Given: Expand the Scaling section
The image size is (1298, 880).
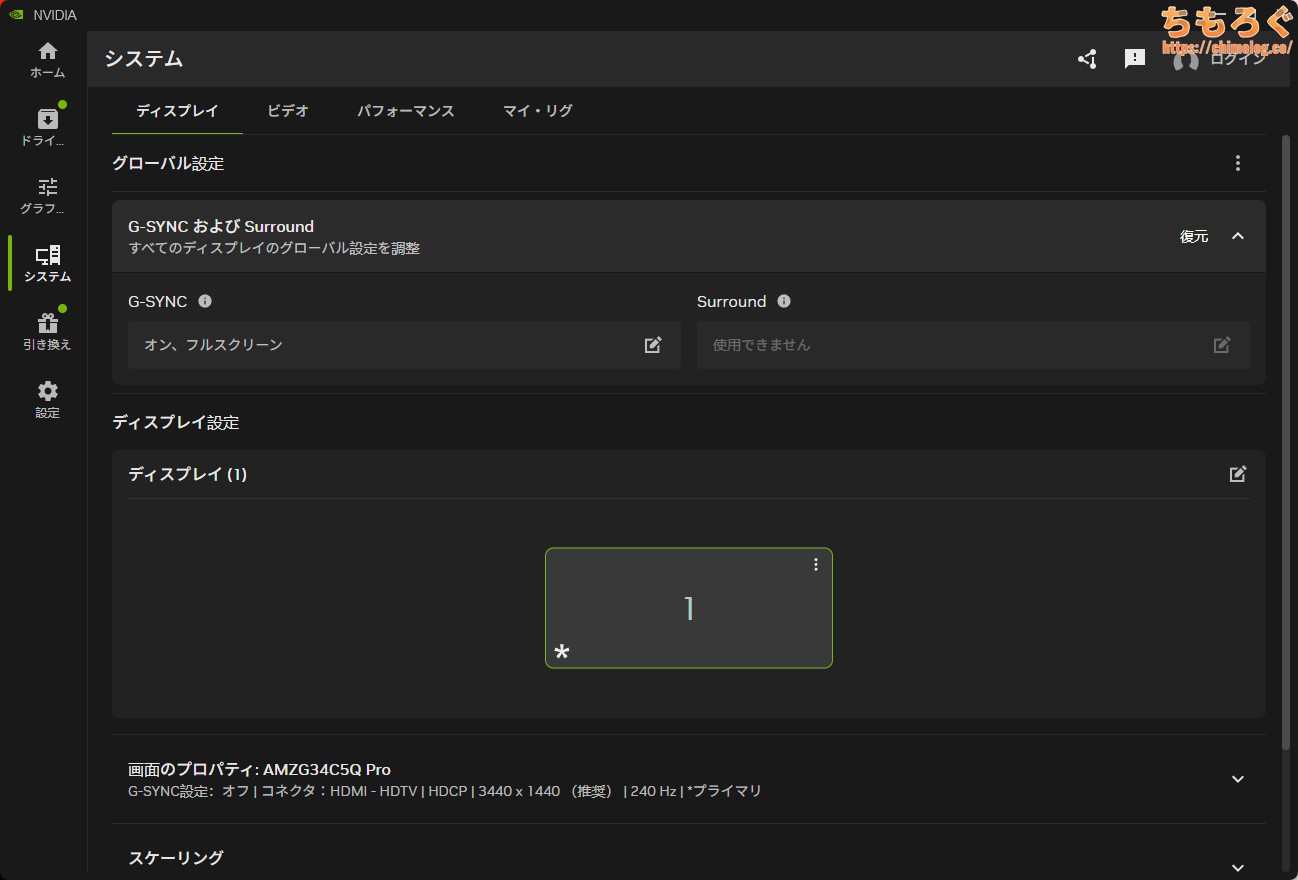Looking at the screenshot, I should 1238,867.
